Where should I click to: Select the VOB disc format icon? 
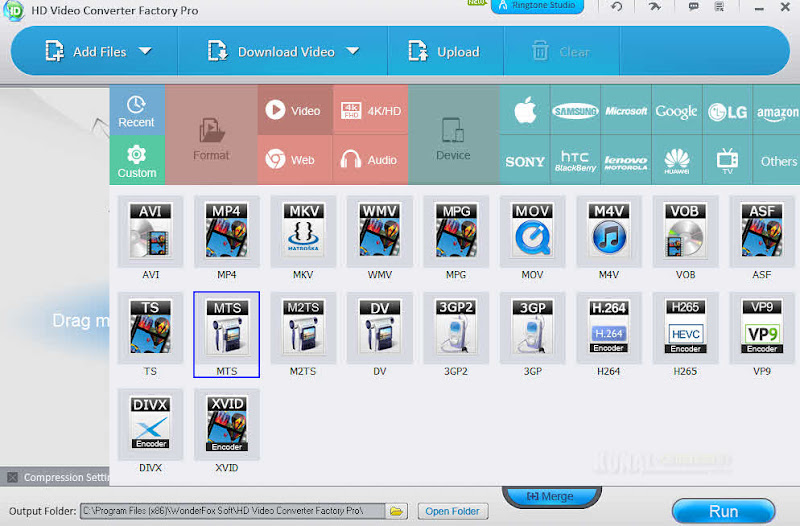click(x=685, y=232)
